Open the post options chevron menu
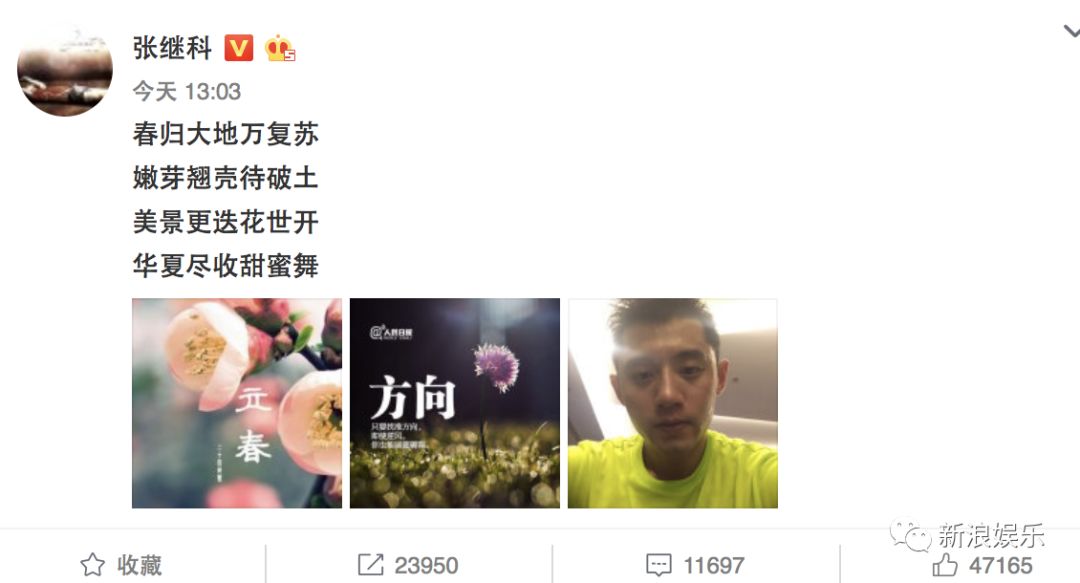Screen dimensions: 1080x583 tap(1071, 31)
